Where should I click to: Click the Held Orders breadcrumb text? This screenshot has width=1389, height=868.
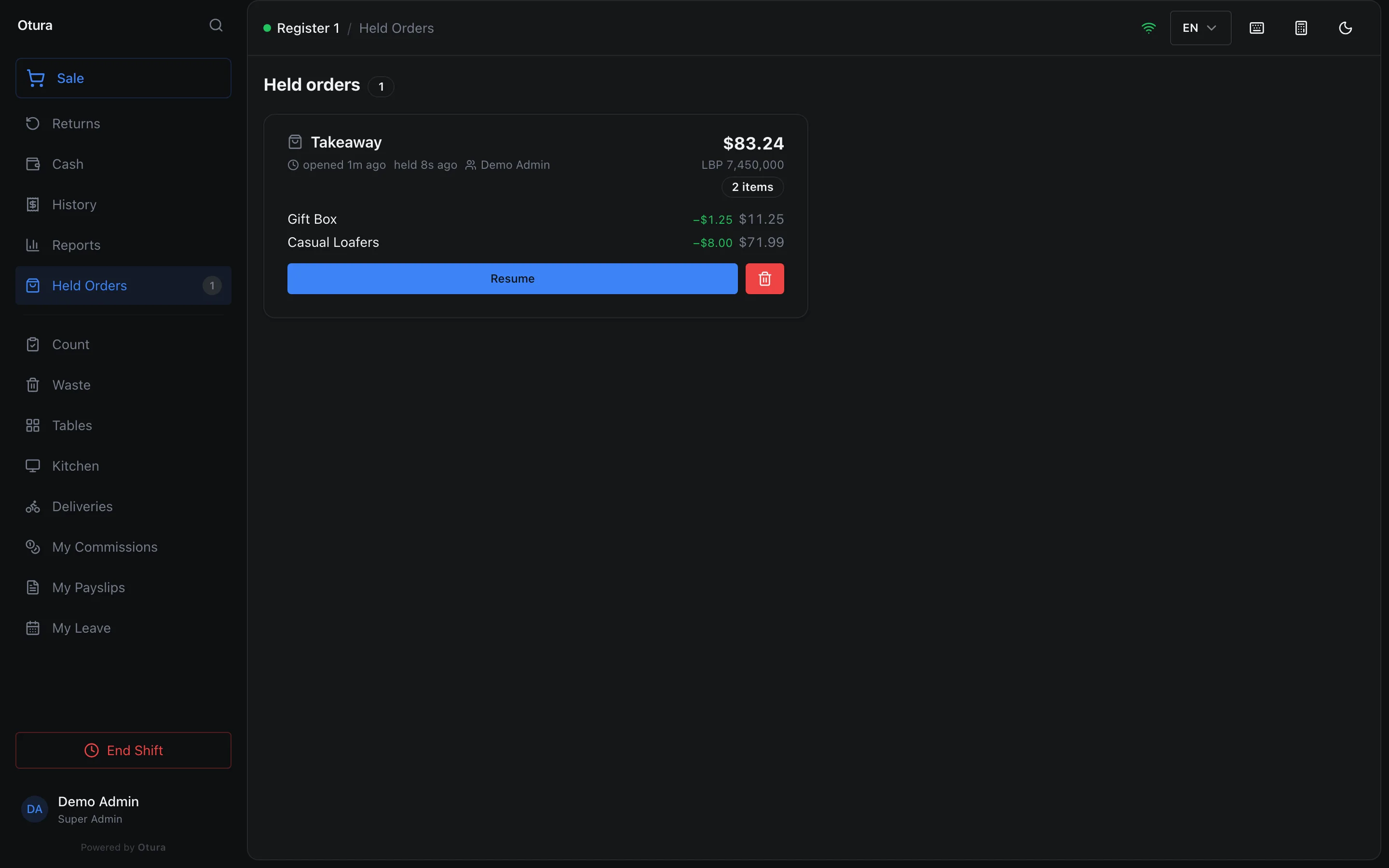point(396,28)
